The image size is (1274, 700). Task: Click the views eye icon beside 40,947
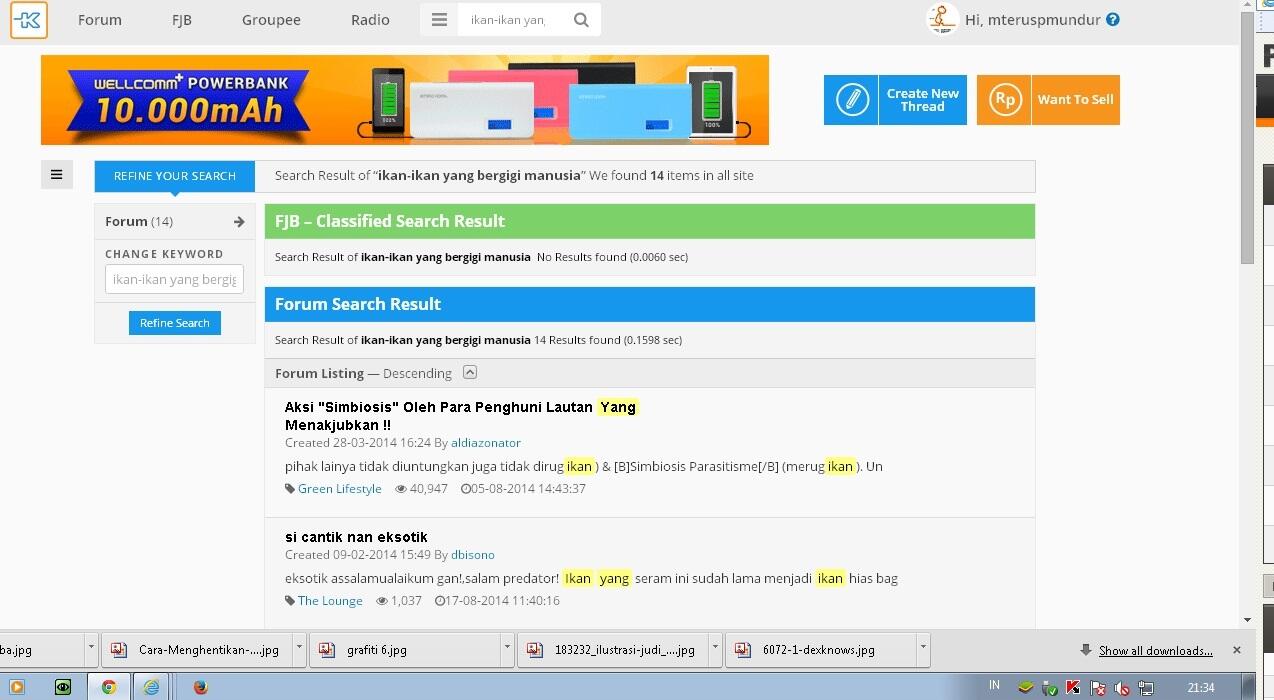pyautogui.click(x=401, y=489)
